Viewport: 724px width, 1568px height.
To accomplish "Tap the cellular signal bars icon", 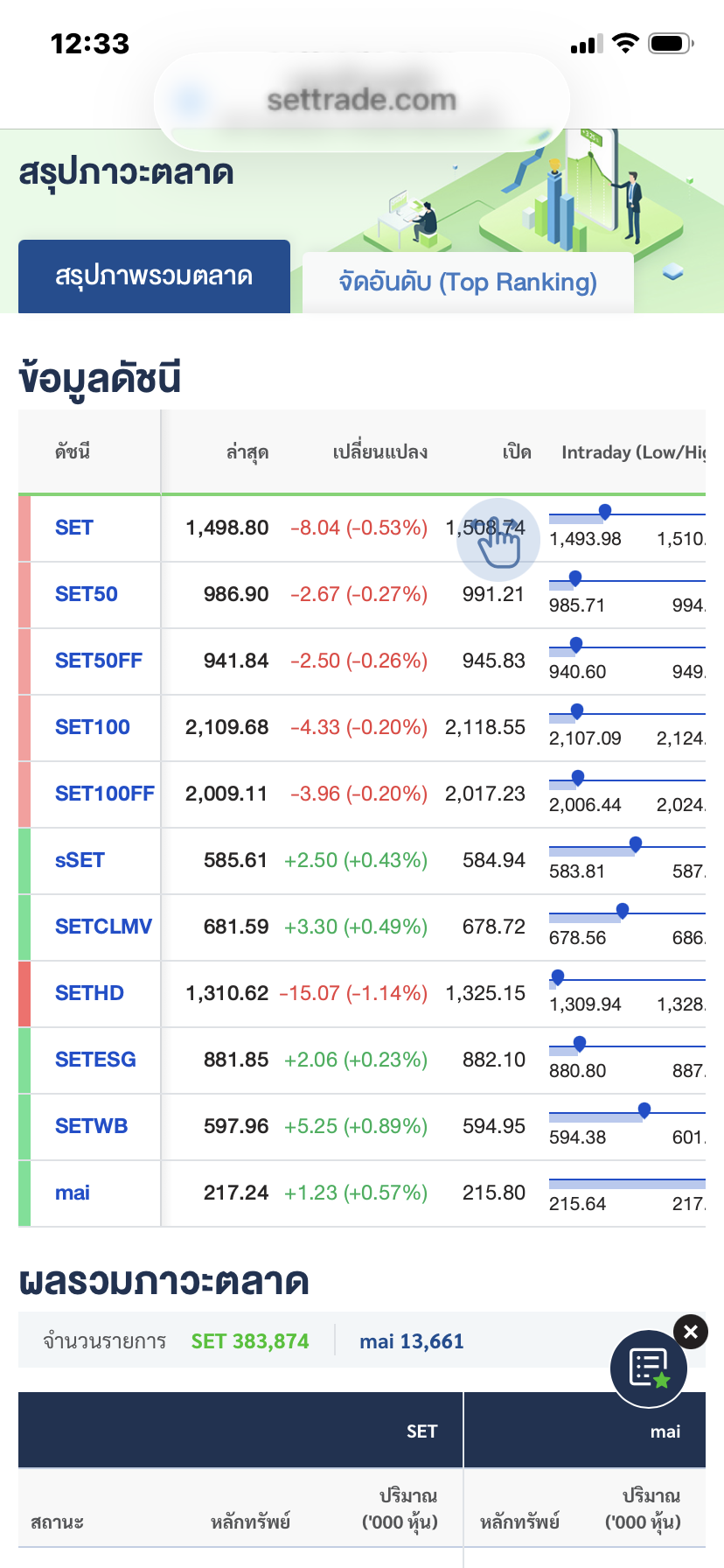I will click(586, 44).
